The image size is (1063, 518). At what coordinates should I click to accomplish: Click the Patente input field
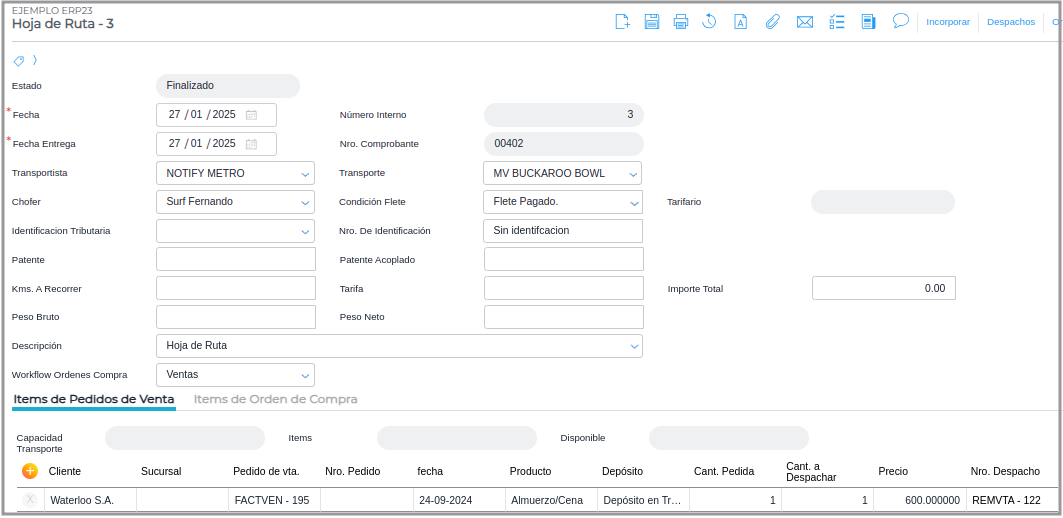coord(236,260)
